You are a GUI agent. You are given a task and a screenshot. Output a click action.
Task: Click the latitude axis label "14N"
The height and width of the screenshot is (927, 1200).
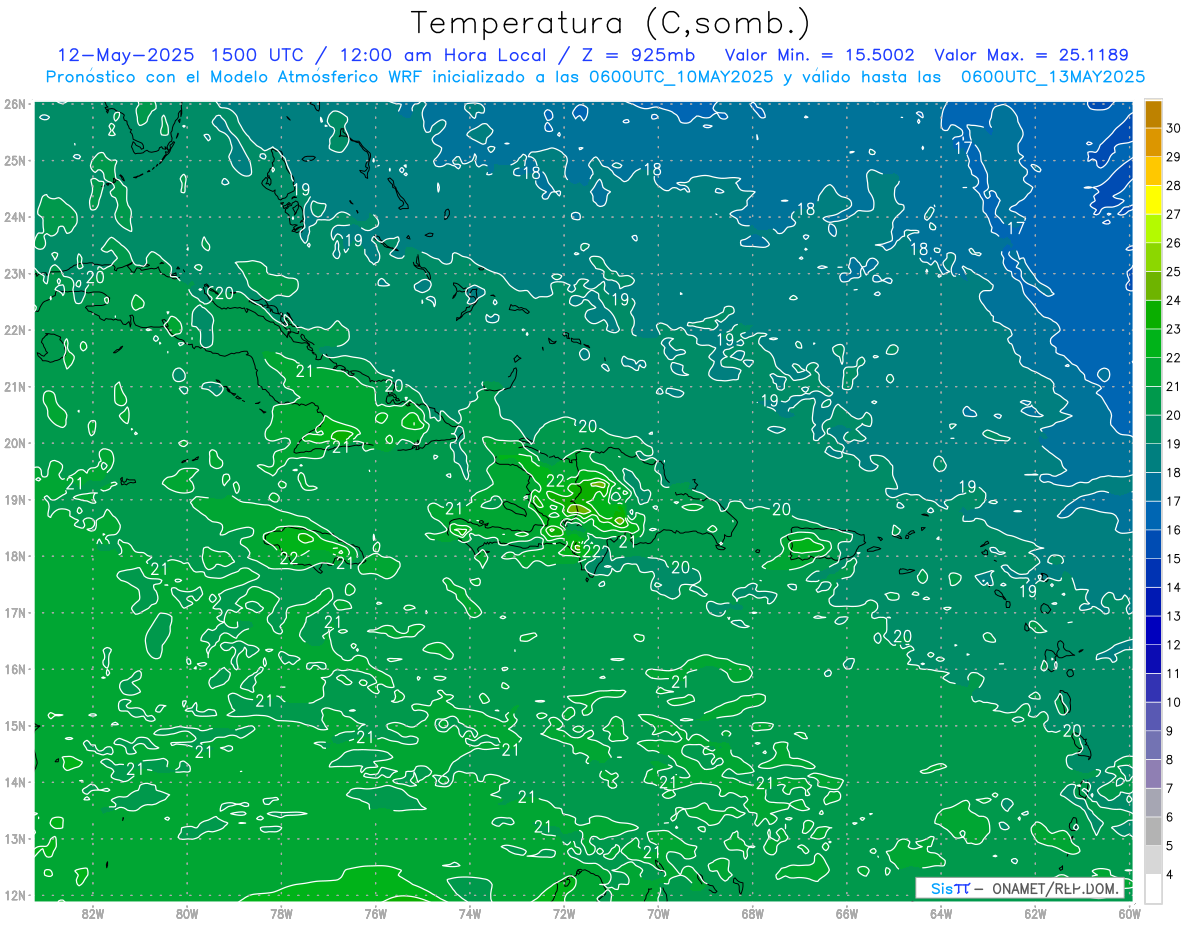click(x=14, y=782)
